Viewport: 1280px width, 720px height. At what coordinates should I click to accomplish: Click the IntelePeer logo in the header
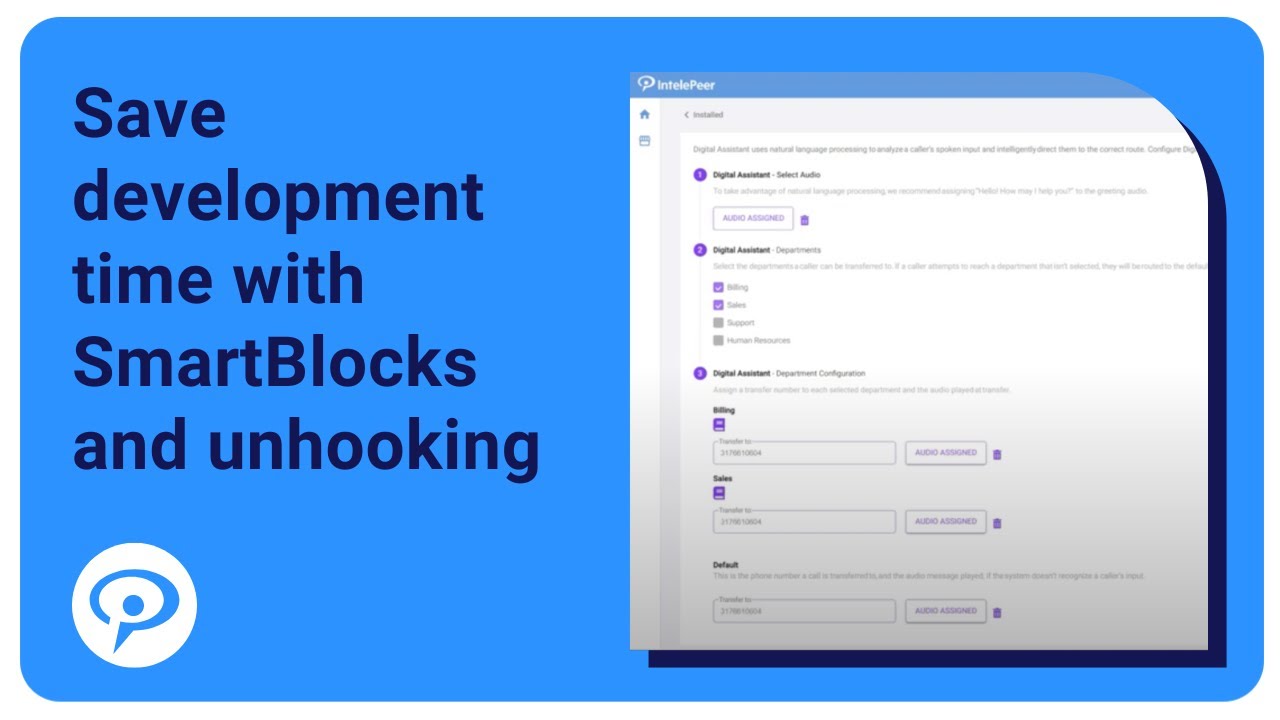click(x=677, y=84)
